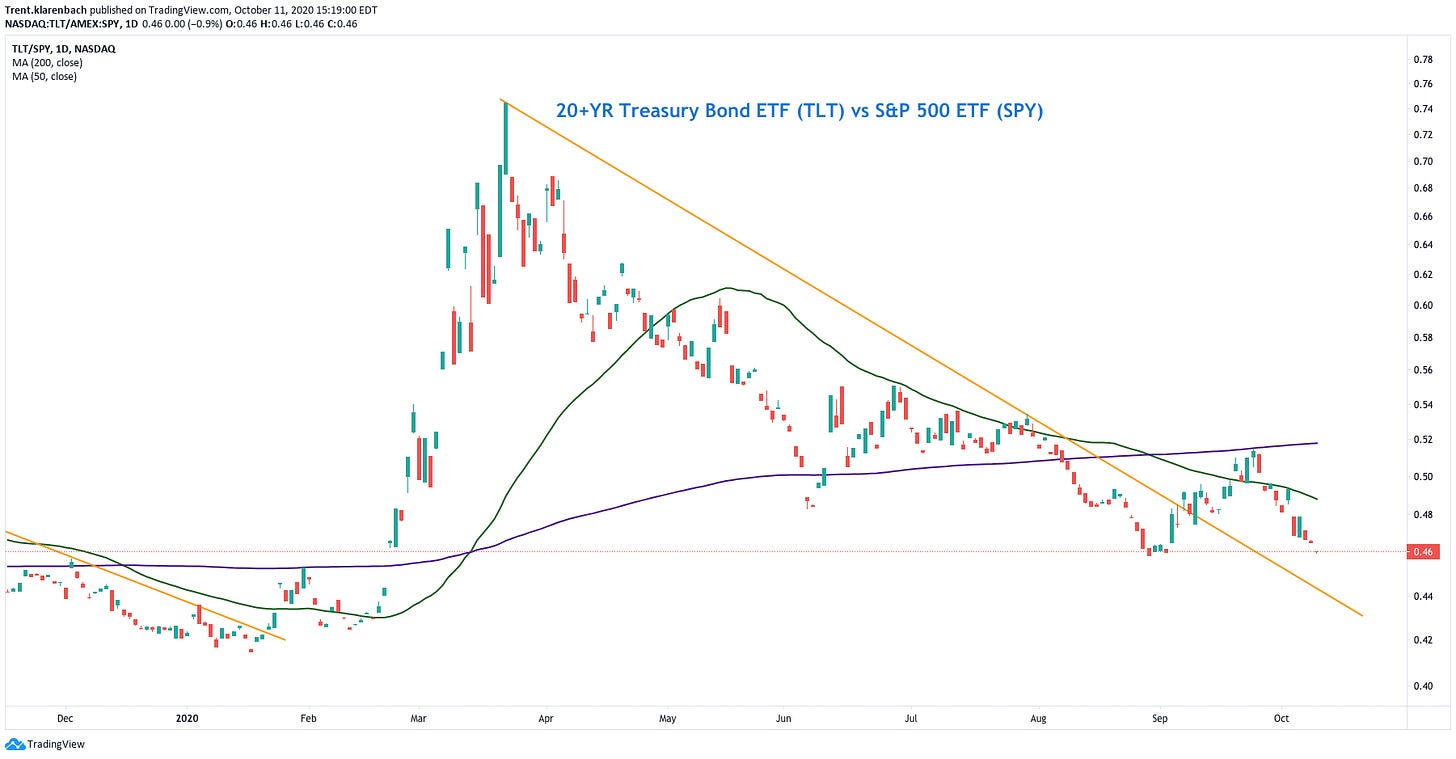Click the Aug label on the time axis
Viewport: 1456px width, 759px height.
1038,717
